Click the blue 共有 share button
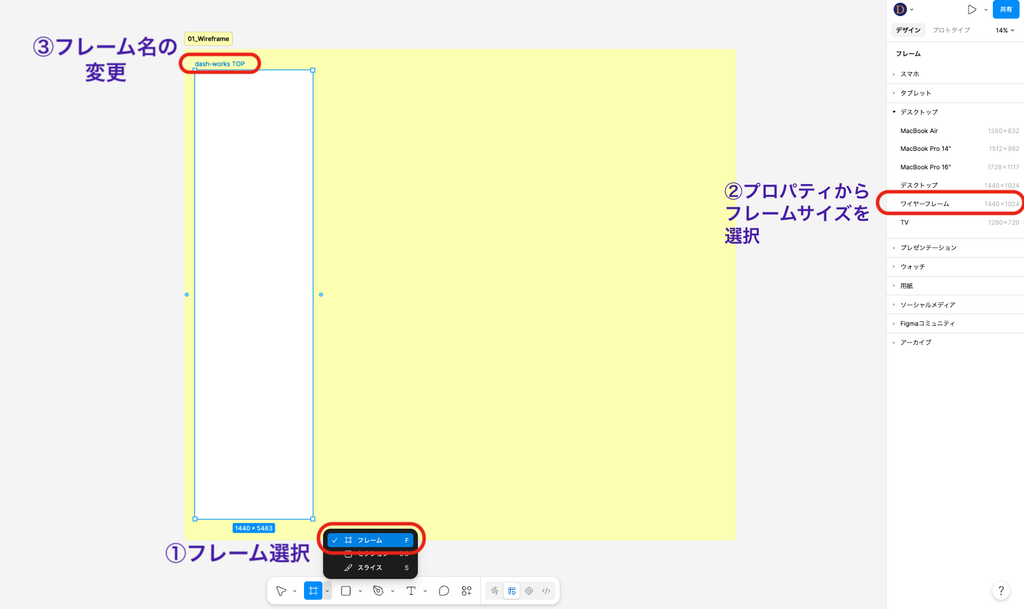The width and height of the screenshot is (1024, 609). [1006, 9]
